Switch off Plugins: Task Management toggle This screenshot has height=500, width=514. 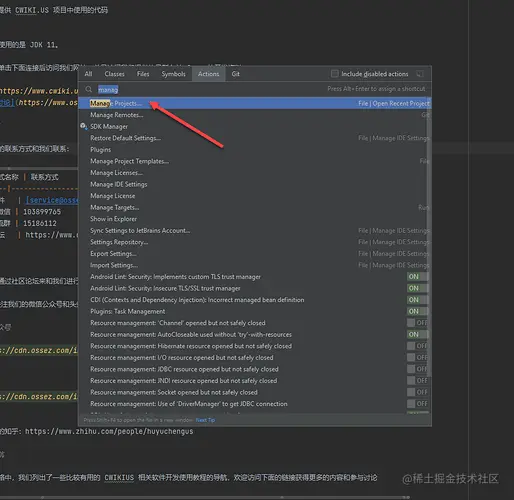tap(417, 311)
